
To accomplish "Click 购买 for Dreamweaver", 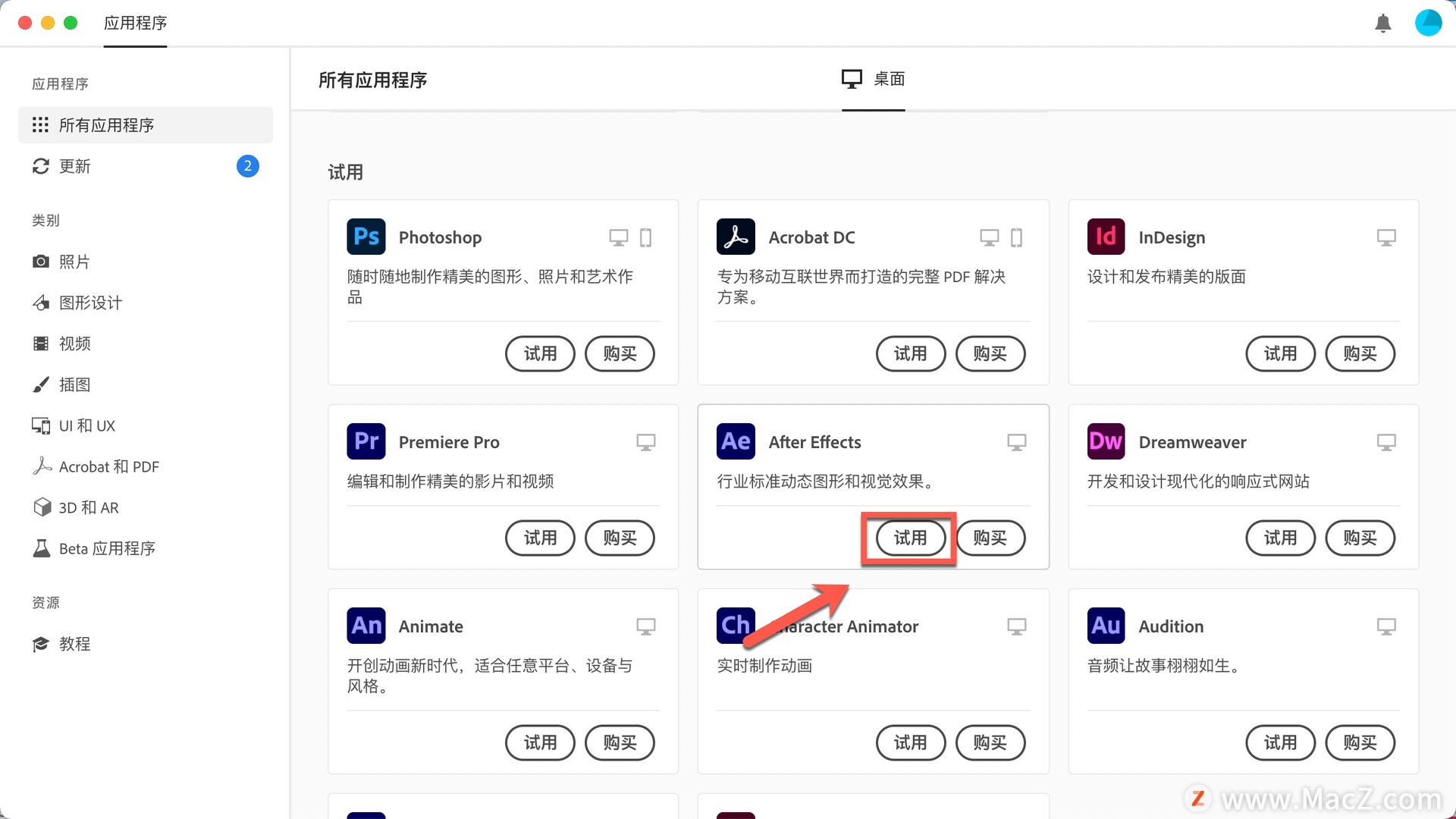I will point(1360,538).
